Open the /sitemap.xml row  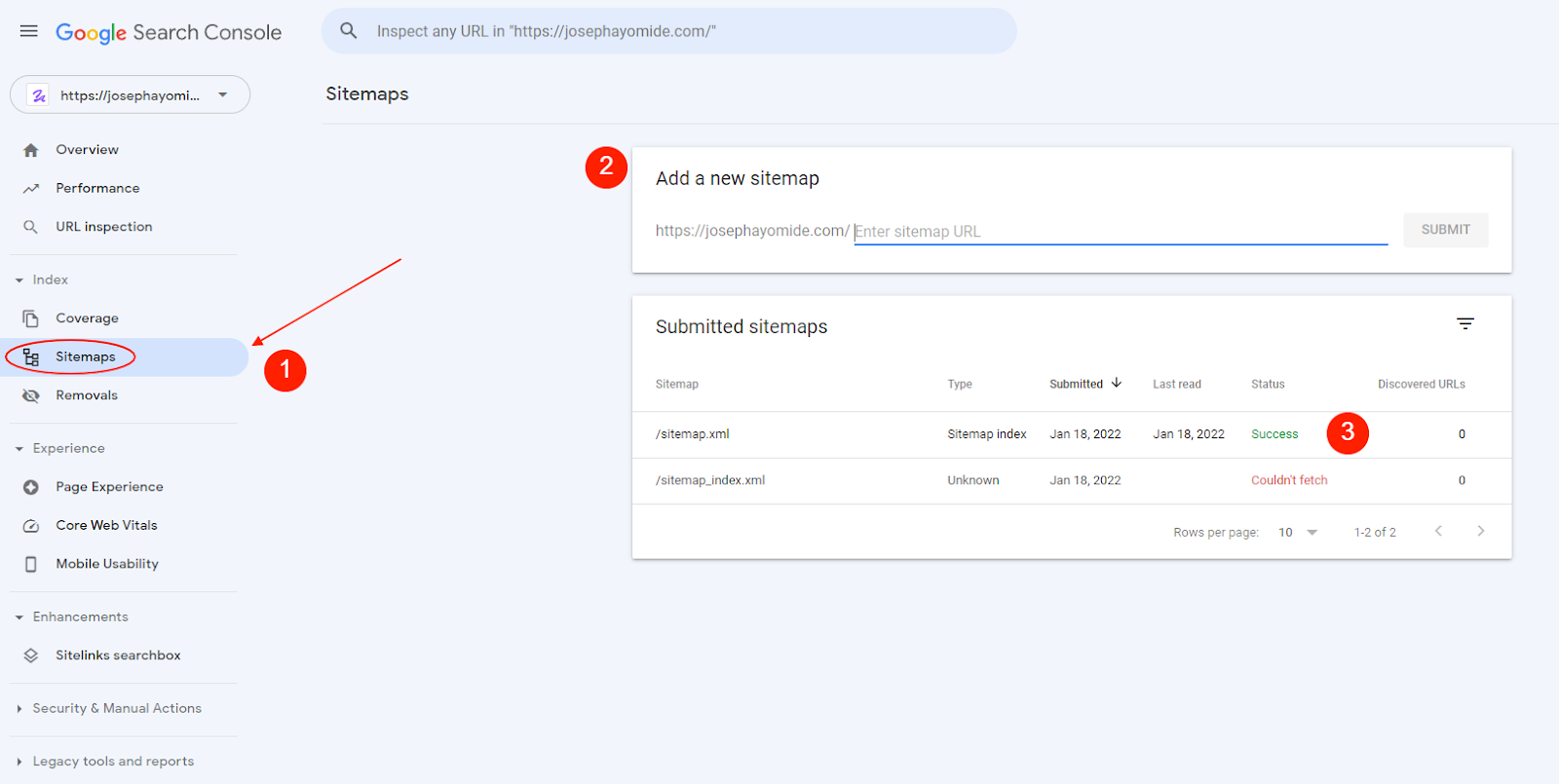pyautogui.click(x=1072, y=434)
